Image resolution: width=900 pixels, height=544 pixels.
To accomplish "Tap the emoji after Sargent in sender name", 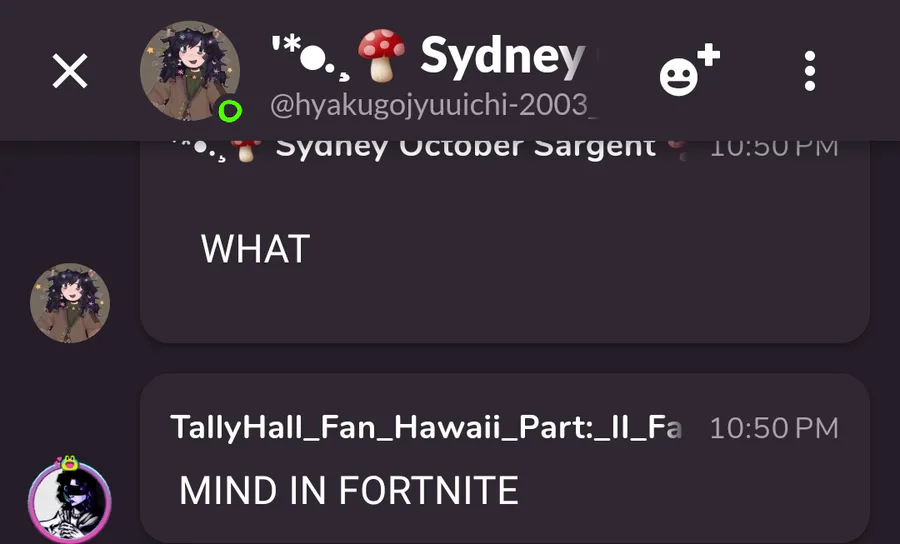I will click(x=678, y=150).
